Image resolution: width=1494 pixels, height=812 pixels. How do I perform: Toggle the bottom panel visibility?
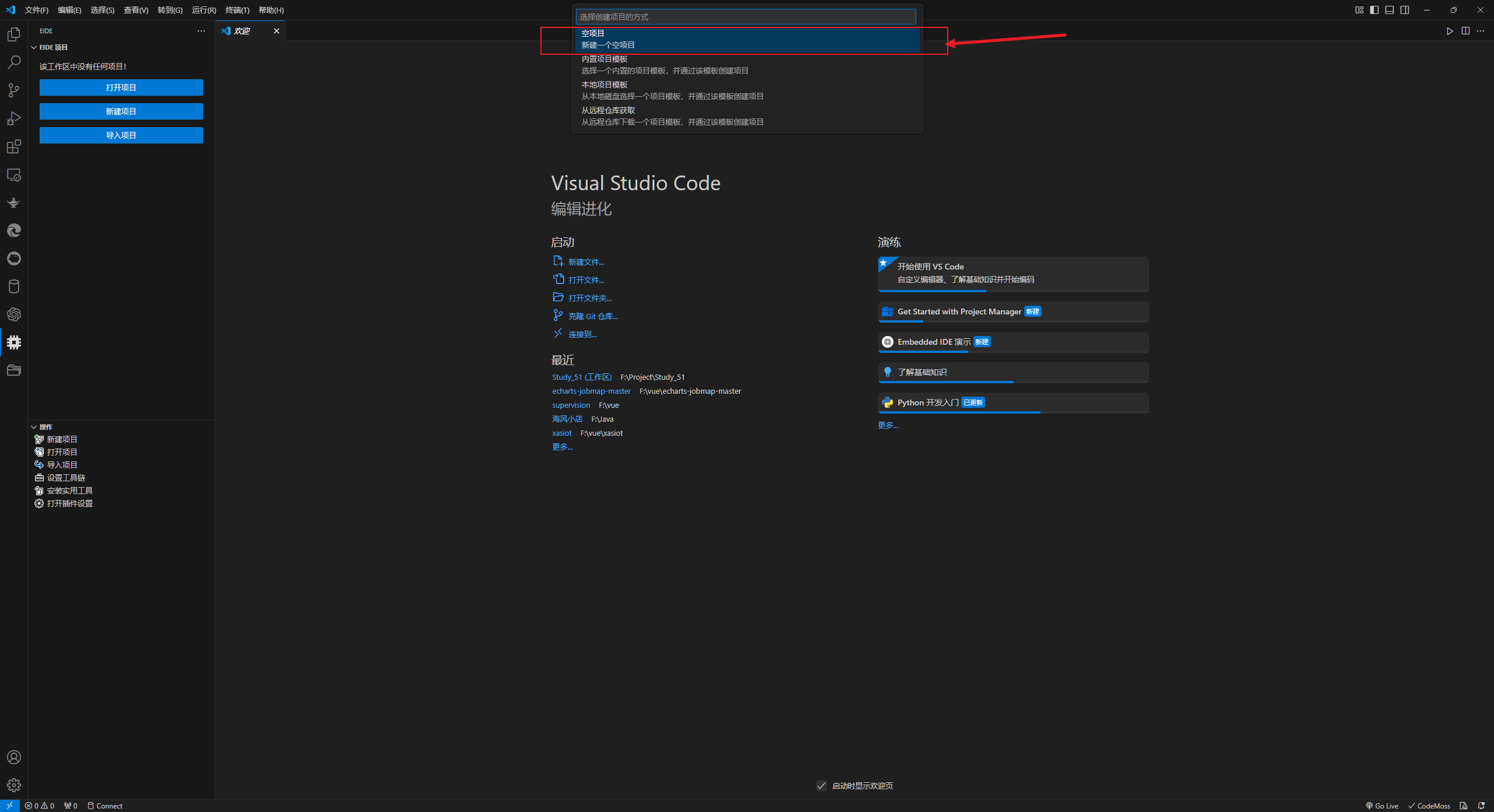tap(1390, 10)
